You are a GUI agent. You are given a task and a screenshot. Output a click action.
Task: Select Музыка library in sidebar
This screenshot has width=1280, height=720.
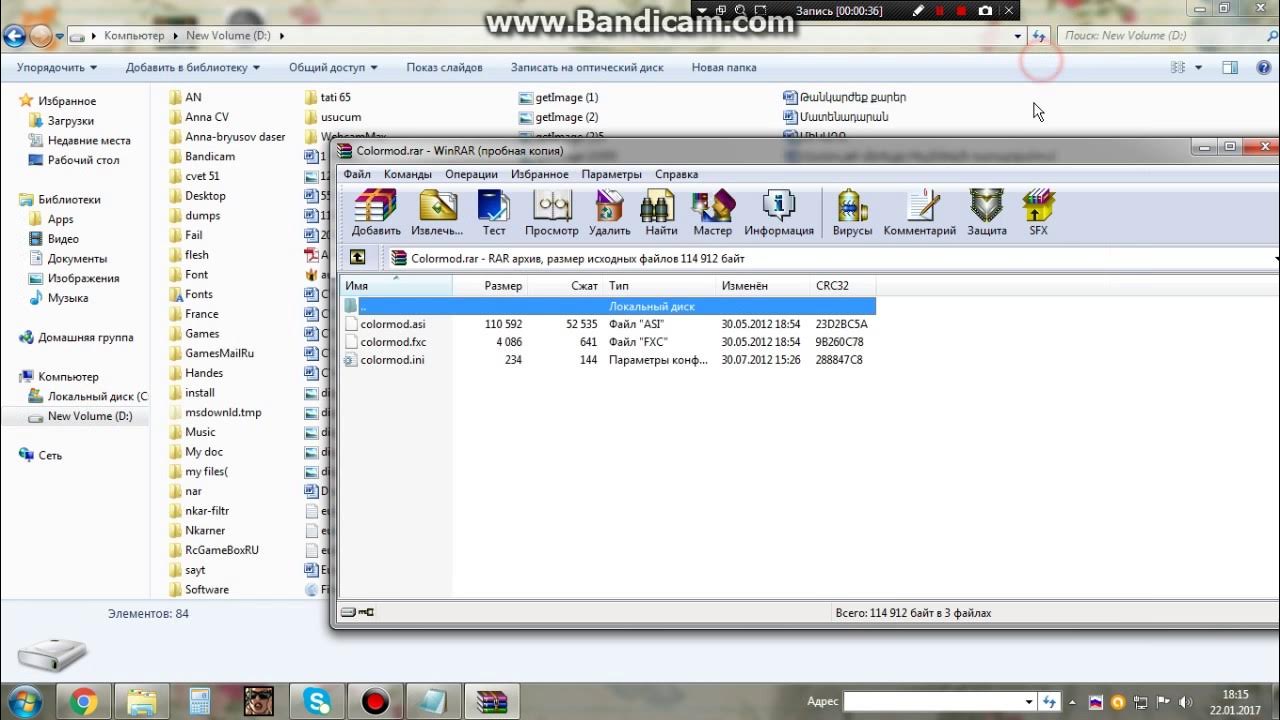tap(67, 298)
